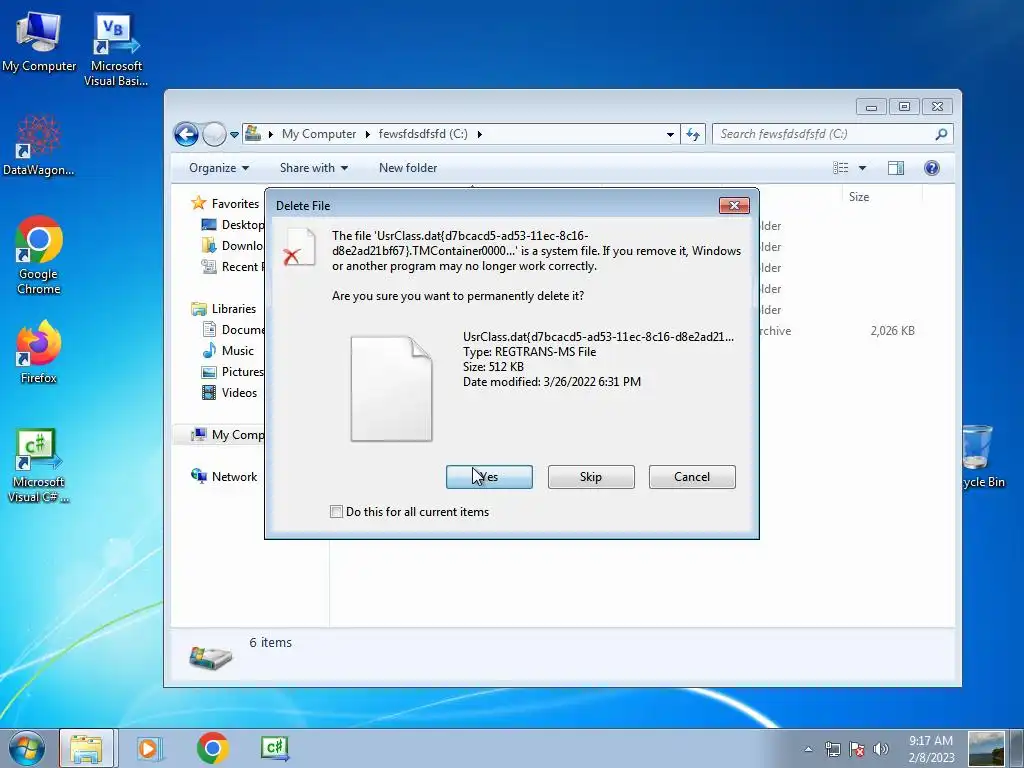Image resolution: width=1024 pixels, height=768 pixels.
Task: Open Microsoft Visual Basic desktop shortcut
Action: 116,50
